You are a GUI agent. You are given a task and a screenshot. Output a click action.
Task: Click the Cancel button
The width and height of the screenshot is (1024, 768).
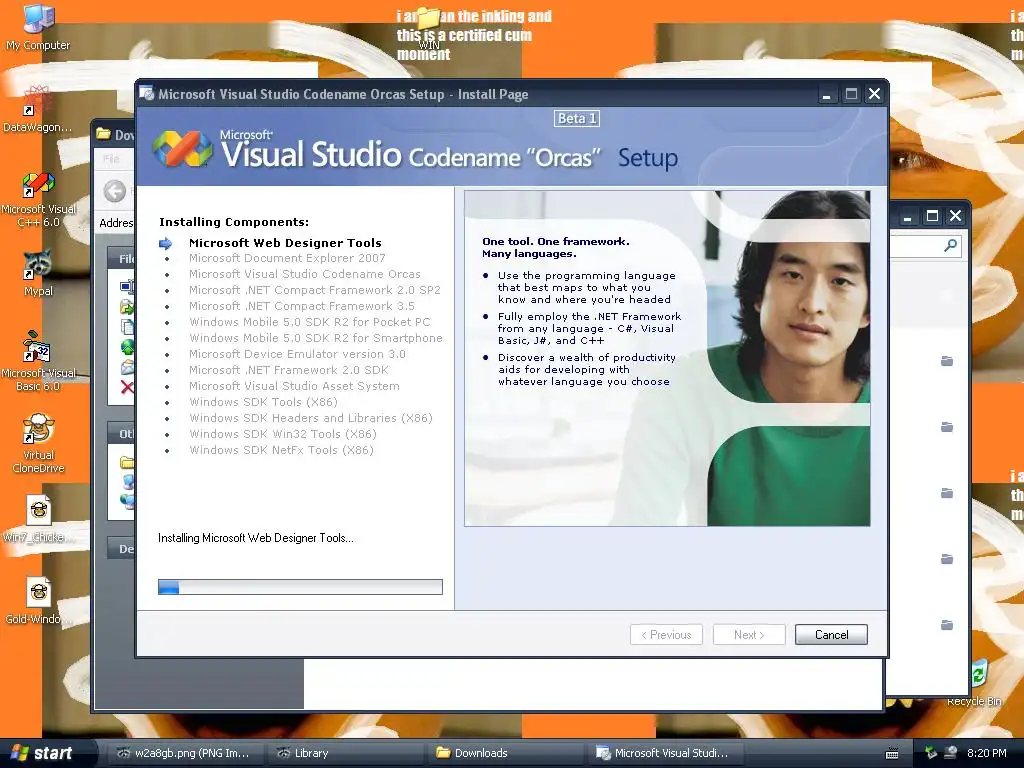[831, 634]
